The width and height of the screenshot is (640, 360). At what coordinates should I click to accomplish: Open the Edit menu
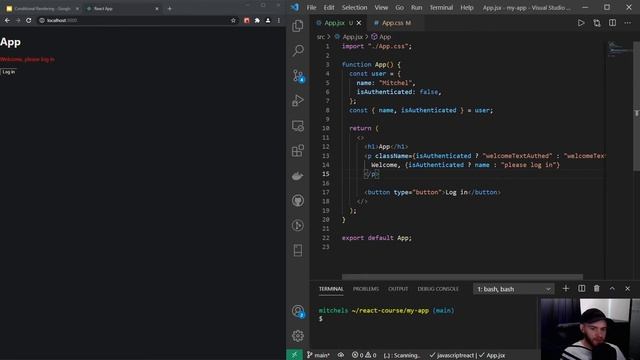click(x=329, y=7)
